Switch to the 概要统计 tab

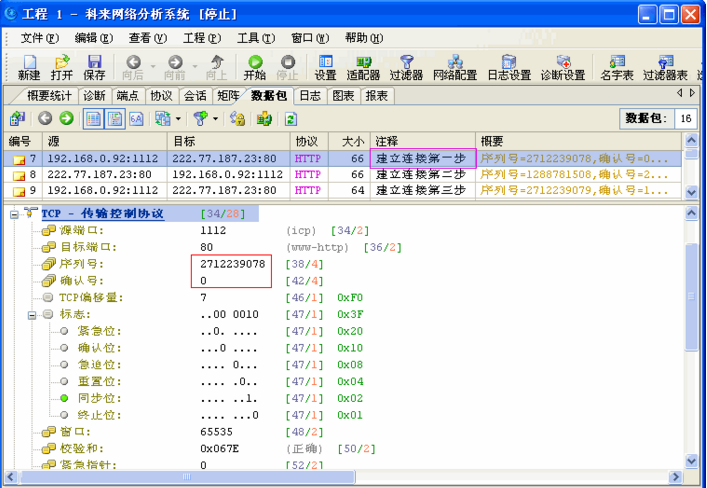tap(49, 96)
